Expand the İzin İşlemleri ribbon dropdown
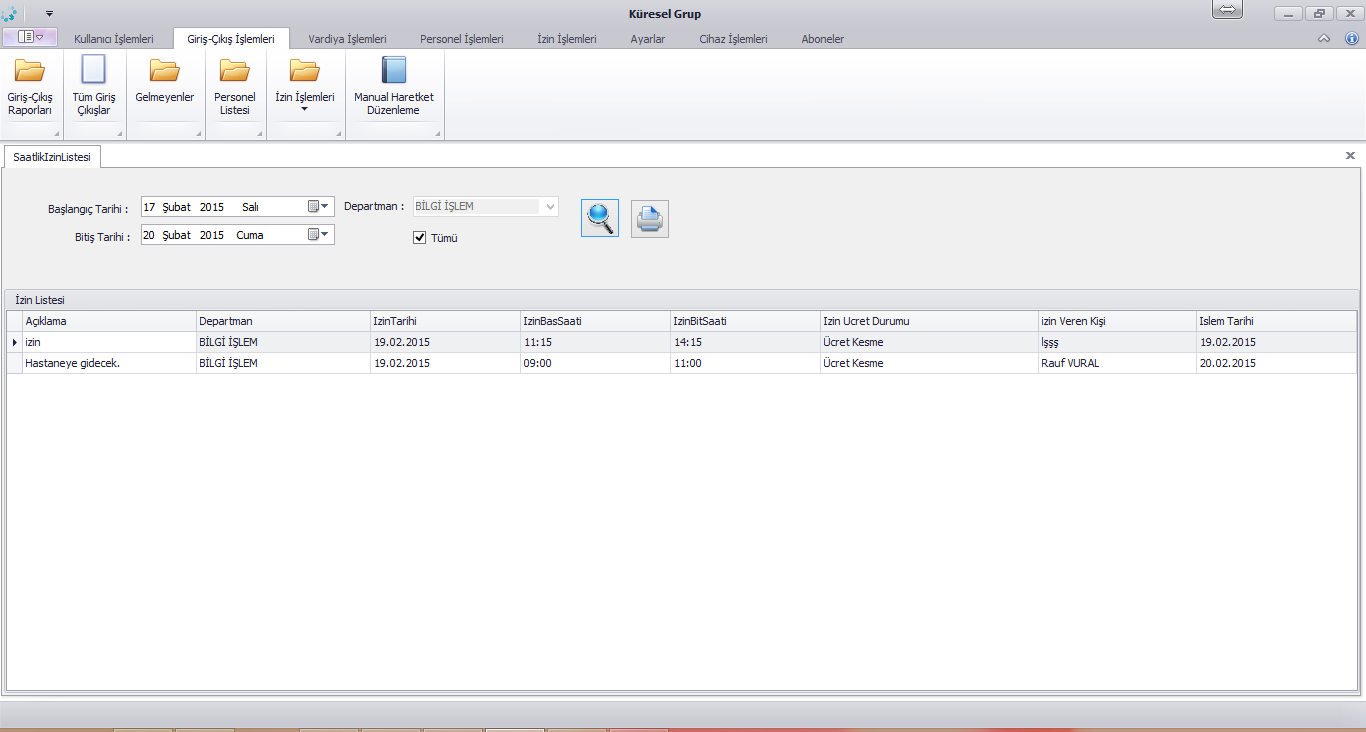Screen dimensions: 1366x732 click(x=305, y=109)
